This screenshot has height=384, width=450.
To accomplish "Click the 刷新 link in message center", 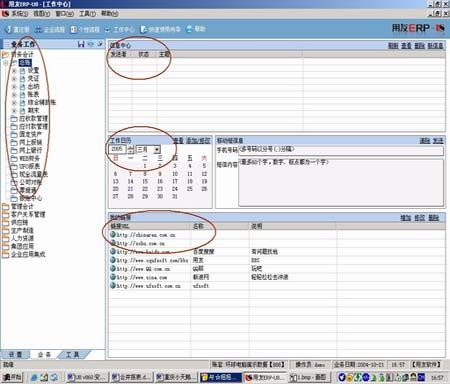I will pos(393,46).
